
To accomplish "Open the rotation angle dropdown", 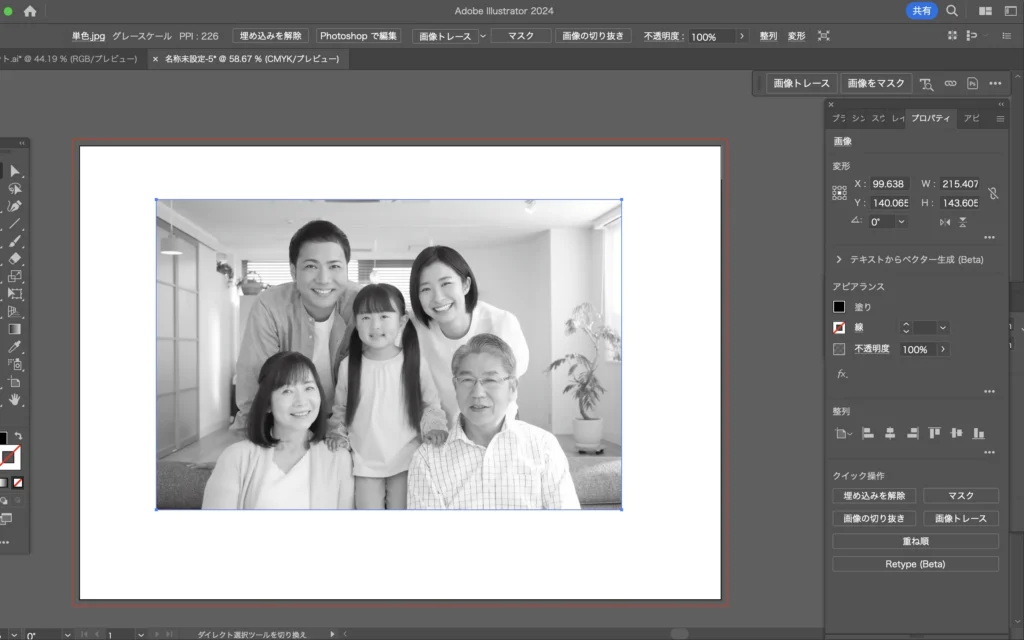I will pyautogui.click(x=903, y=222).
